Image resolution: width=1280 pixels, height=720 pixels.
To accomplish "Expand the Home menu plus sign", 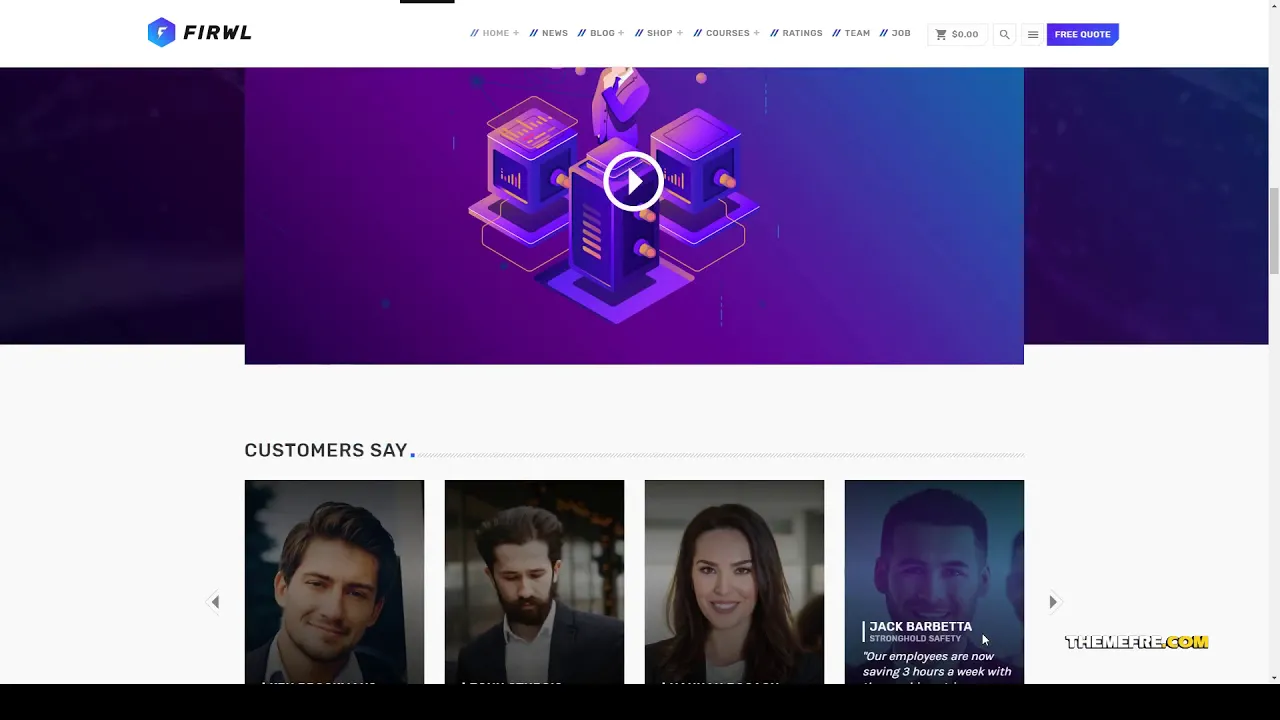I will 516,33.
